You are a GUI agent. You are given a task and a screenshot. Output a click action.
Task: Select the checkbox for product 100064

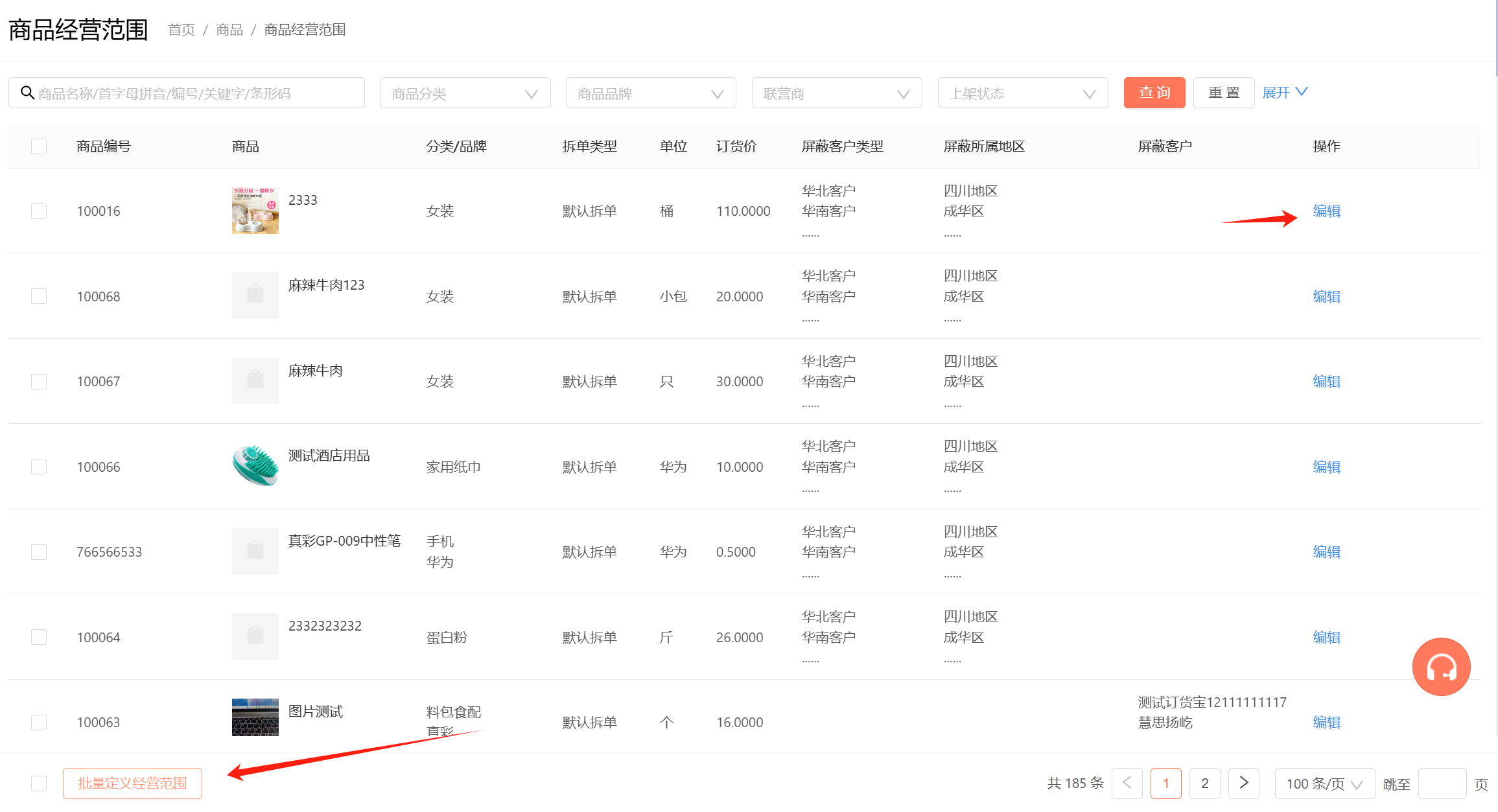(x=39, y=637)
